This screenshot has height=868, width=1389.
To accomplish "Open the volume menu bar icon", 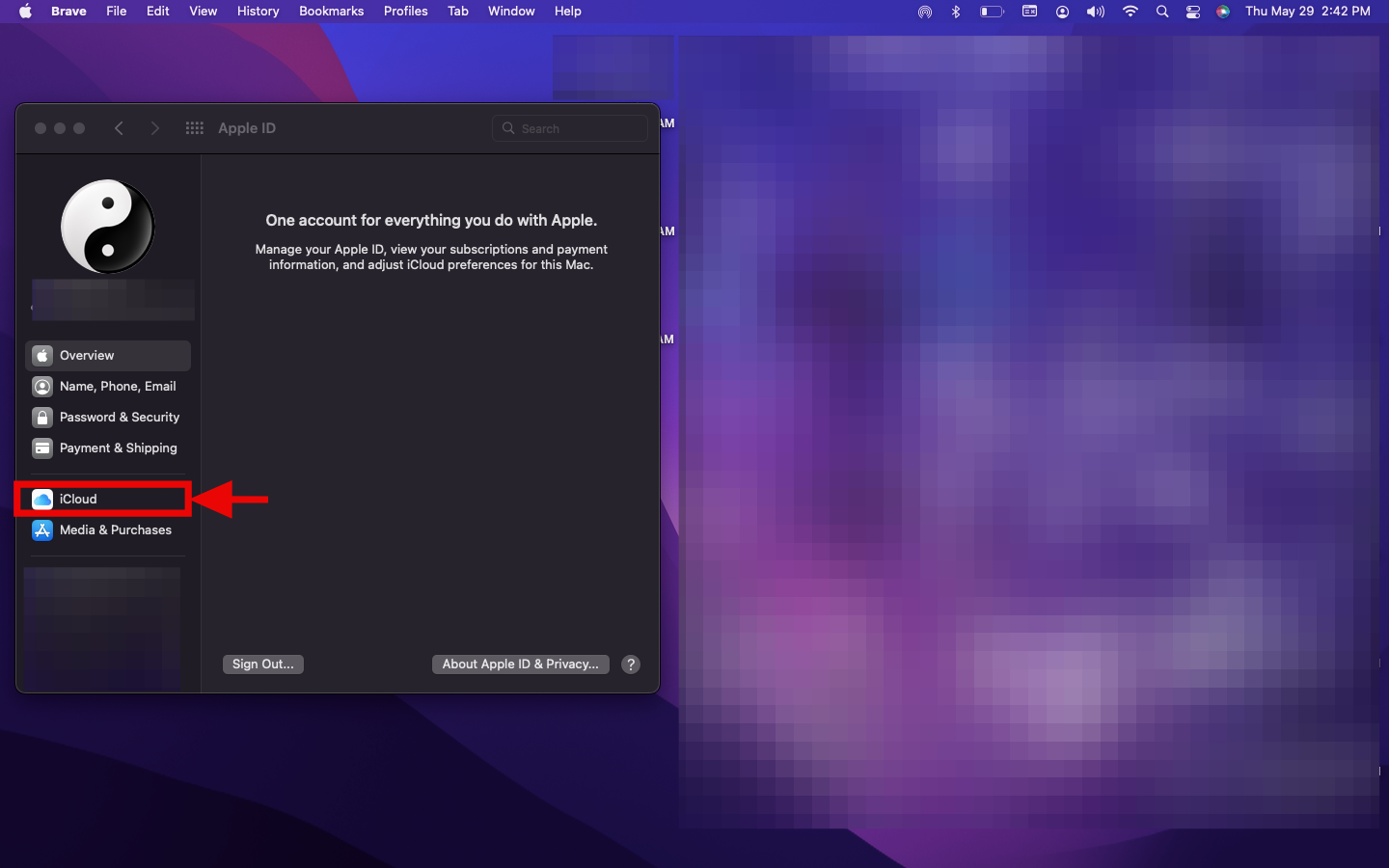I will [1095, 12].
